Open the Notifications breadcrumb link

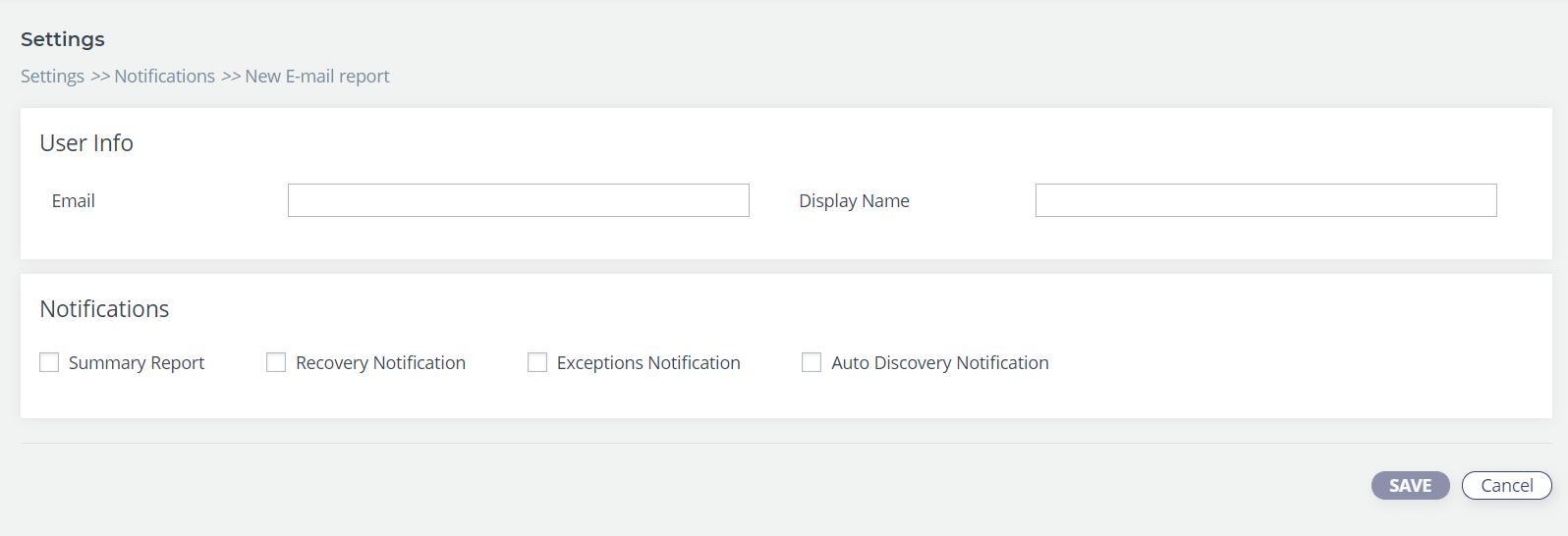pyautogui.click(x=164, y=77)
